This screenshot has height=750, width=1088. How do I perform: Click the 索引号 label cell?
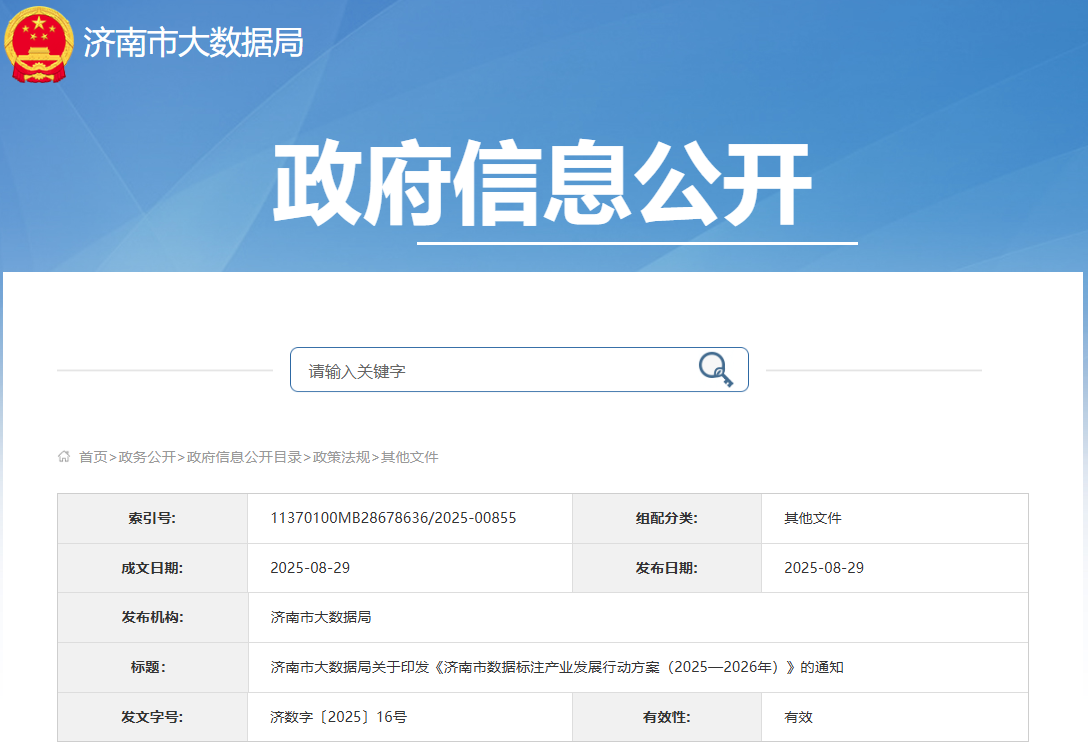[x=152, y=518]
